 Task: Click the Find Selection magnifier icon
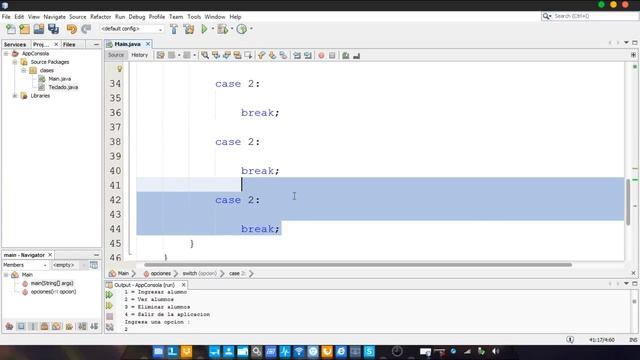(x=205, y=55)
